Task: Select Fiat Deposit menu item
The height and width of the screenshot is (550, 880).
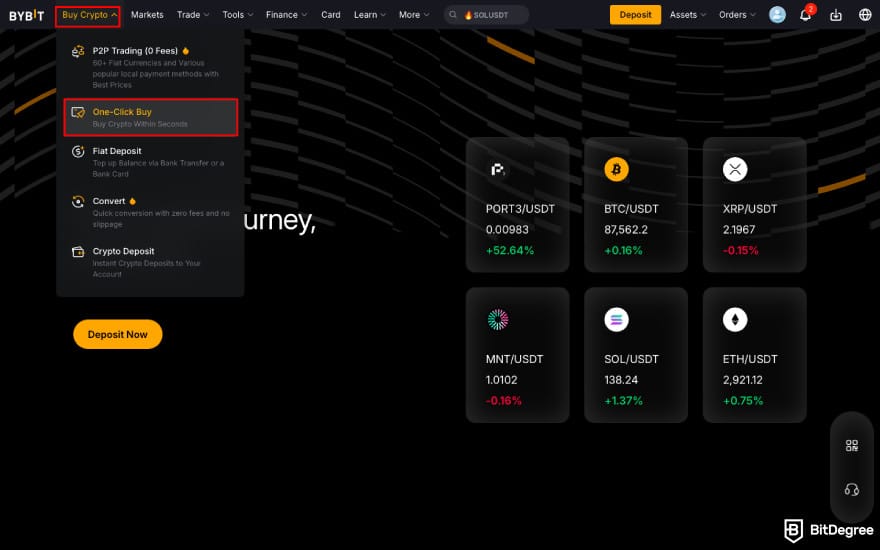Action: click(x=150, y=162)
